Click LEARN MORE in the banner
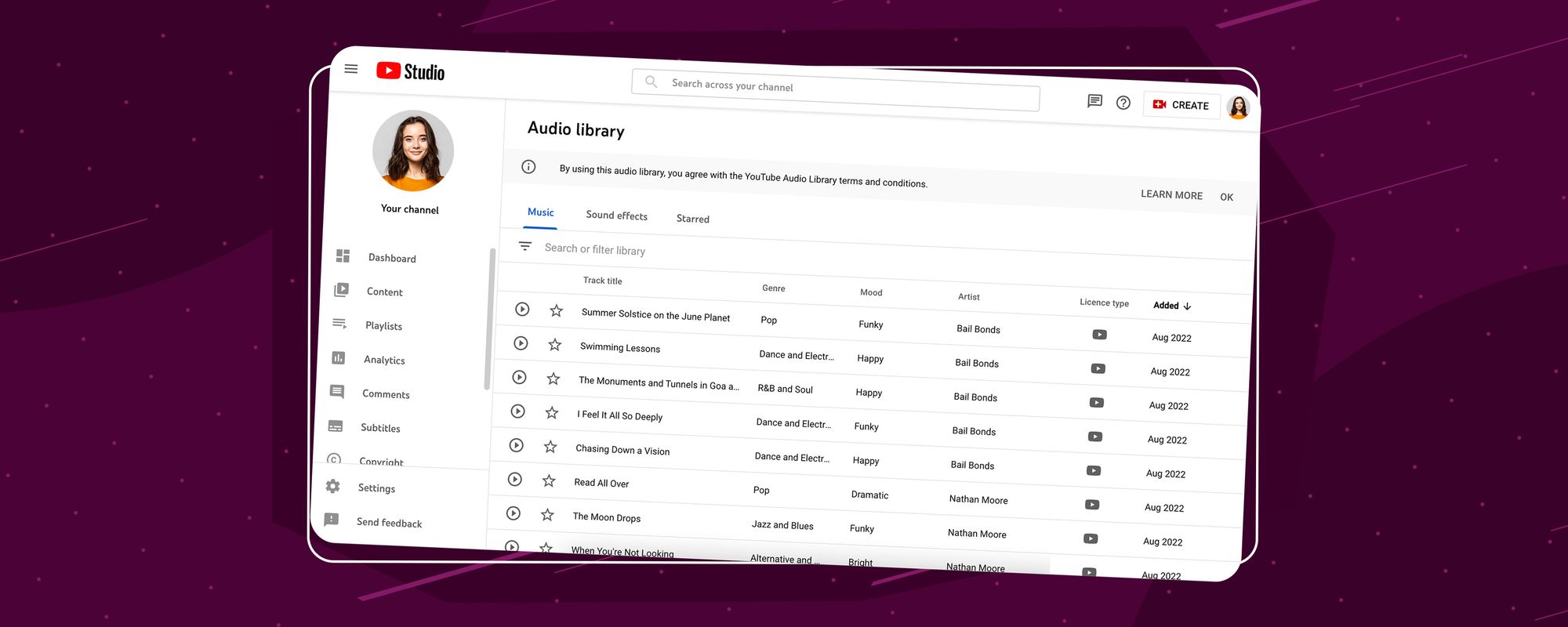This screenshot has height=627, width=1568. tap(1171, 194)
